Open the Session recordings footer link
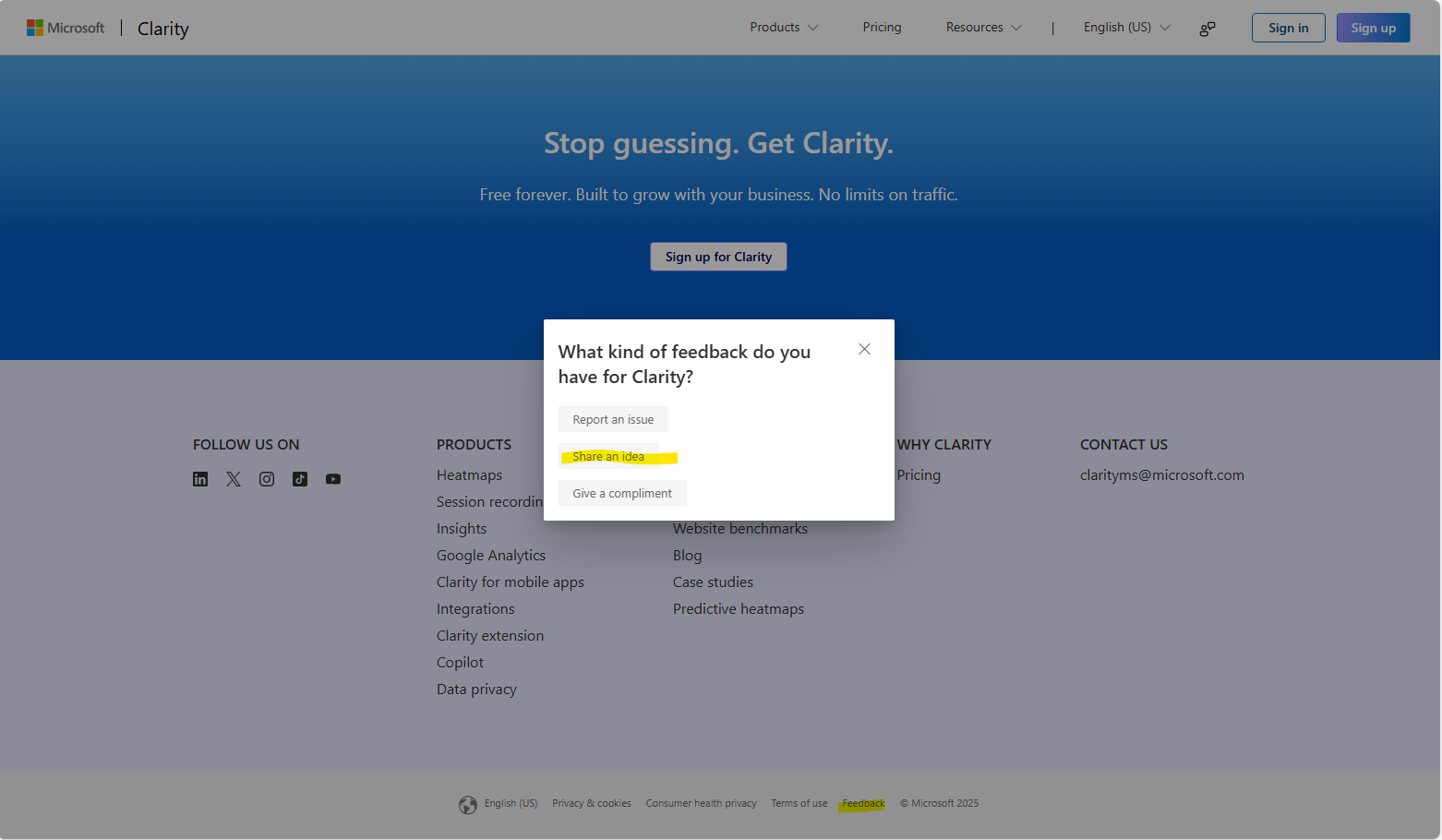Image resolution: width=1442 pixels, height=840 pixels. (489, 502)
